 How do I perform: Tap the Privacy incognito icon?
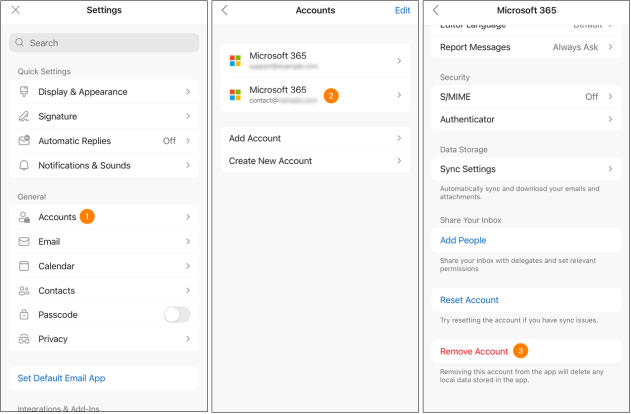click(x=24, y=339)
